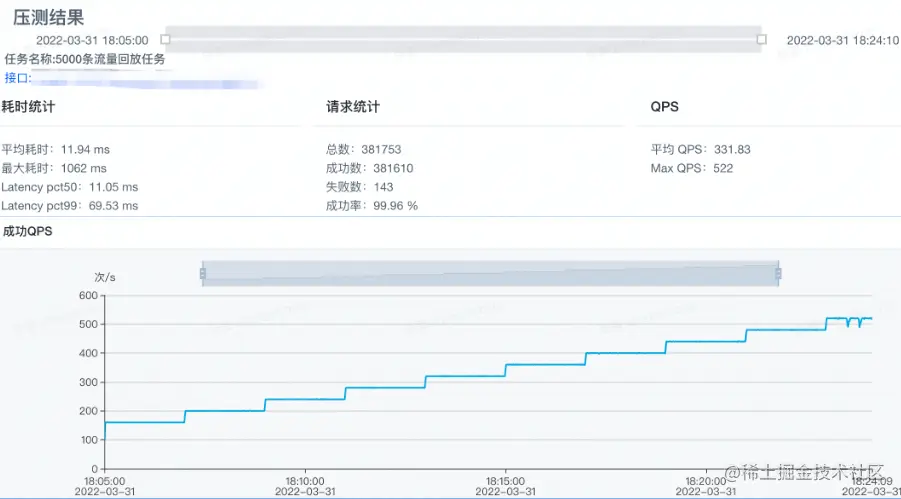The height and width of the screenshot is (499, 901).
Task: Click 总数 381753 value
Action: [364, 149]
